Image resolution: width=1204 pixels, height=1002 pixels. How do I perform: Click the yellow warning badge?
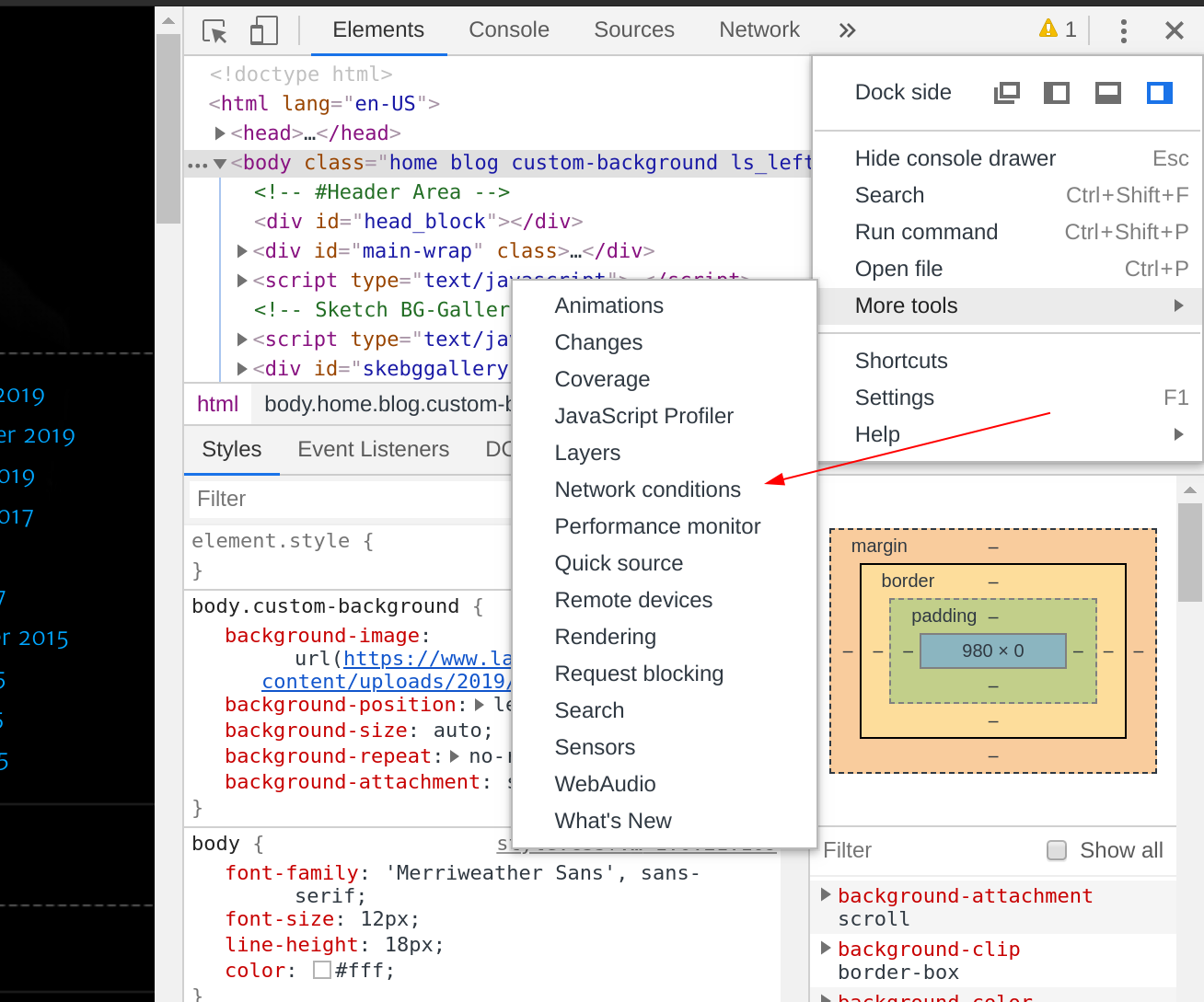point(1055,29)
